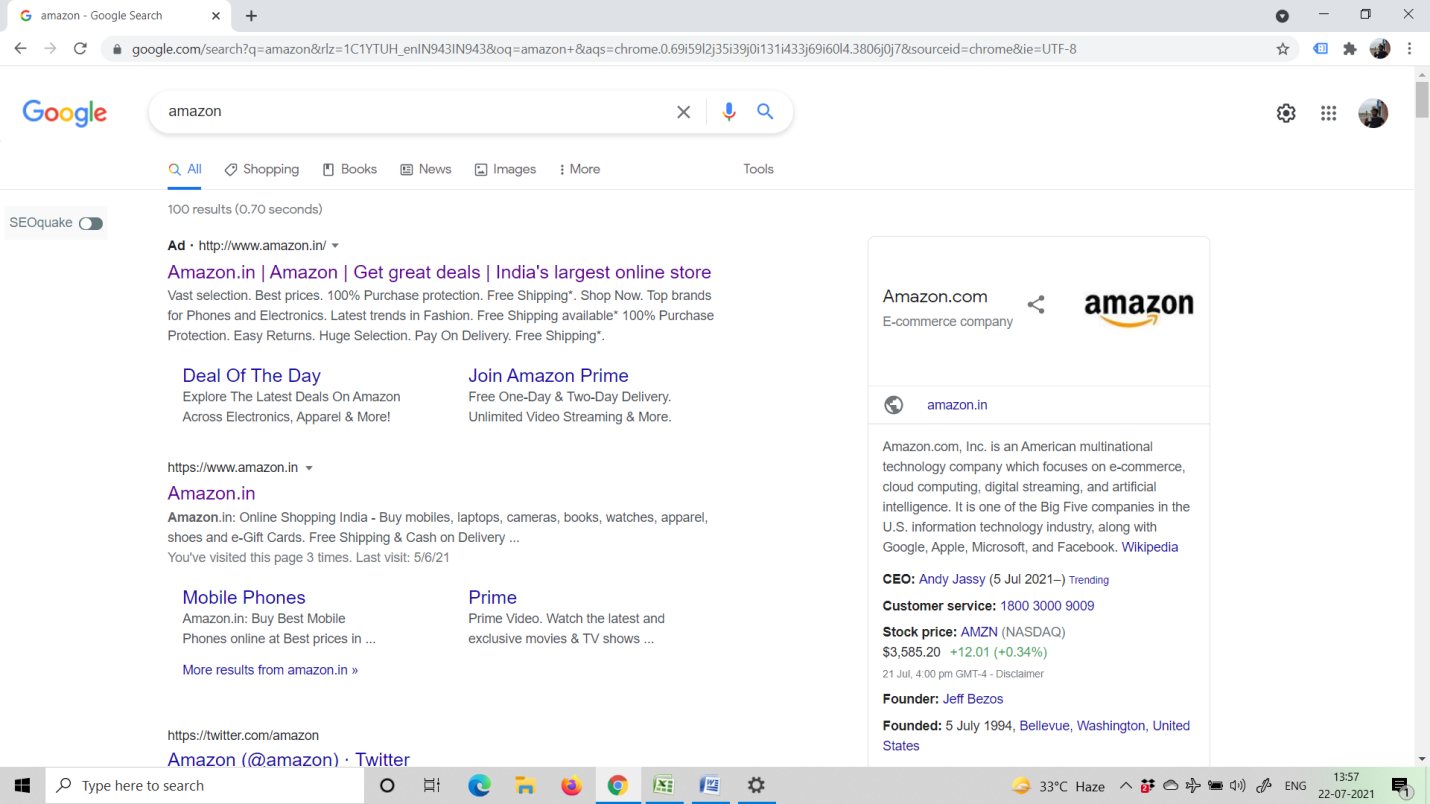Click the globe icon beside amazon.in
The height and width of the screenshot is (804, 1430).
[x=894, y=405]
